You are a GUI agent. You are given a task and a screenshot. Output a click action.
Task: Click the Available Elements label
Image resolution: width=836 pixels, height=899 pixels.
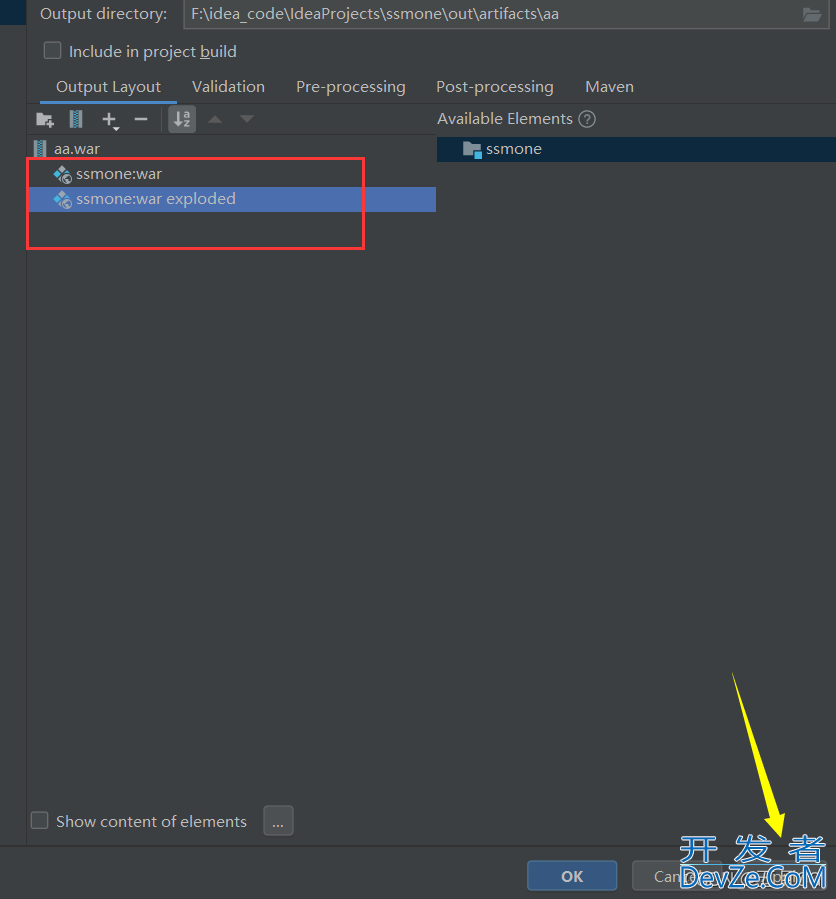pos(505,119)
